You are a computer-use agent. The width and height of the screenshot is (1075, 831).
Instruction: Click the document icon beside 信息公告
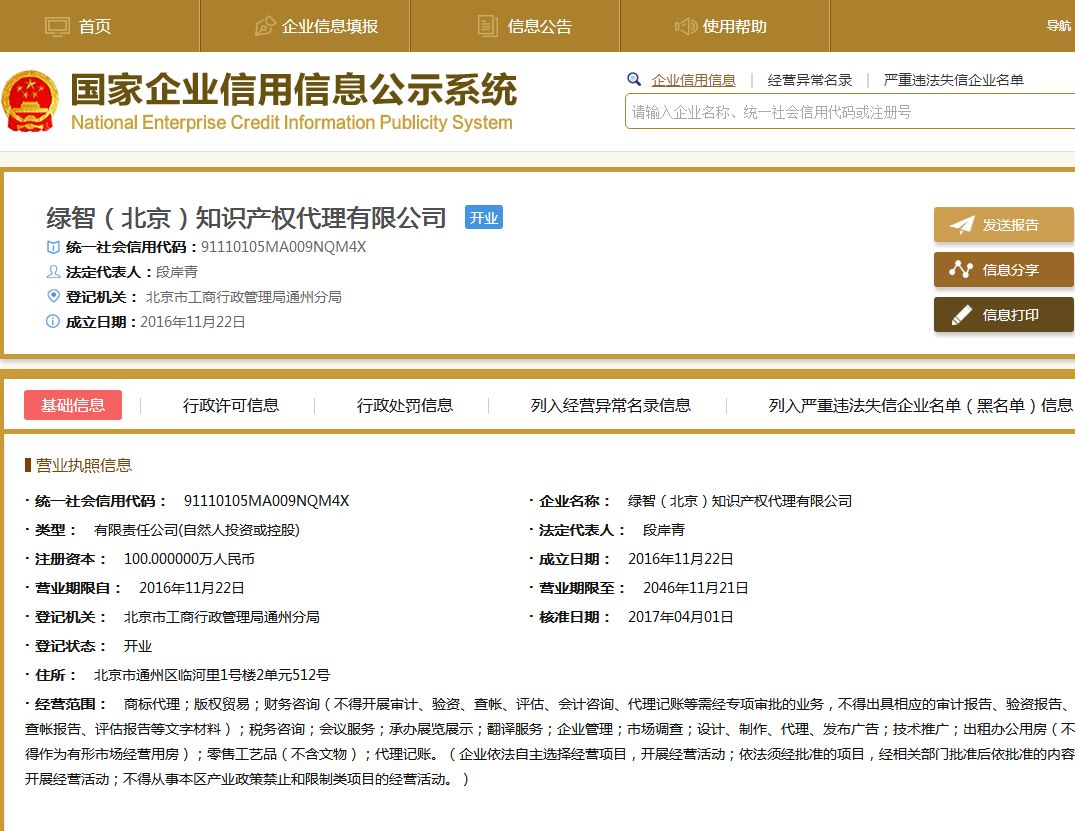point(487,26)
